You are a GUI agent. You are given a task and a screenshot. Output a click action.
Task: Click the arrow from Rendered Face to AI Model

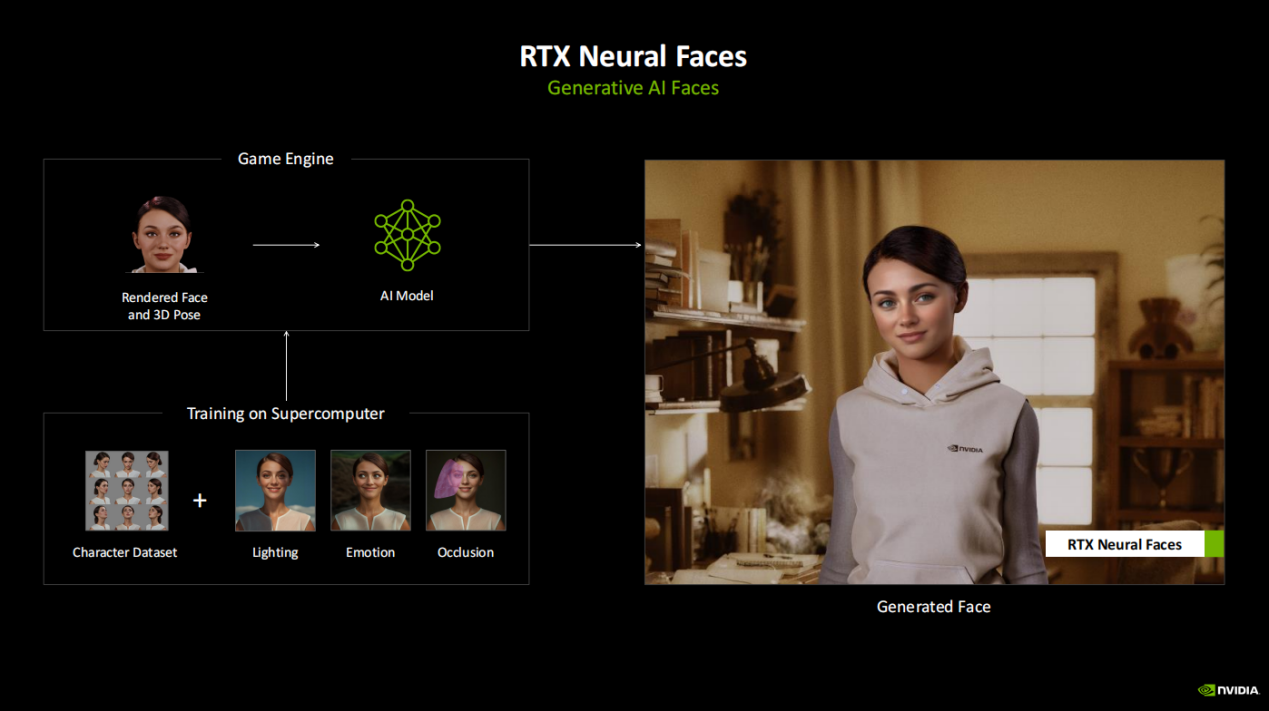pyautogui.click(x=286, y=244)
